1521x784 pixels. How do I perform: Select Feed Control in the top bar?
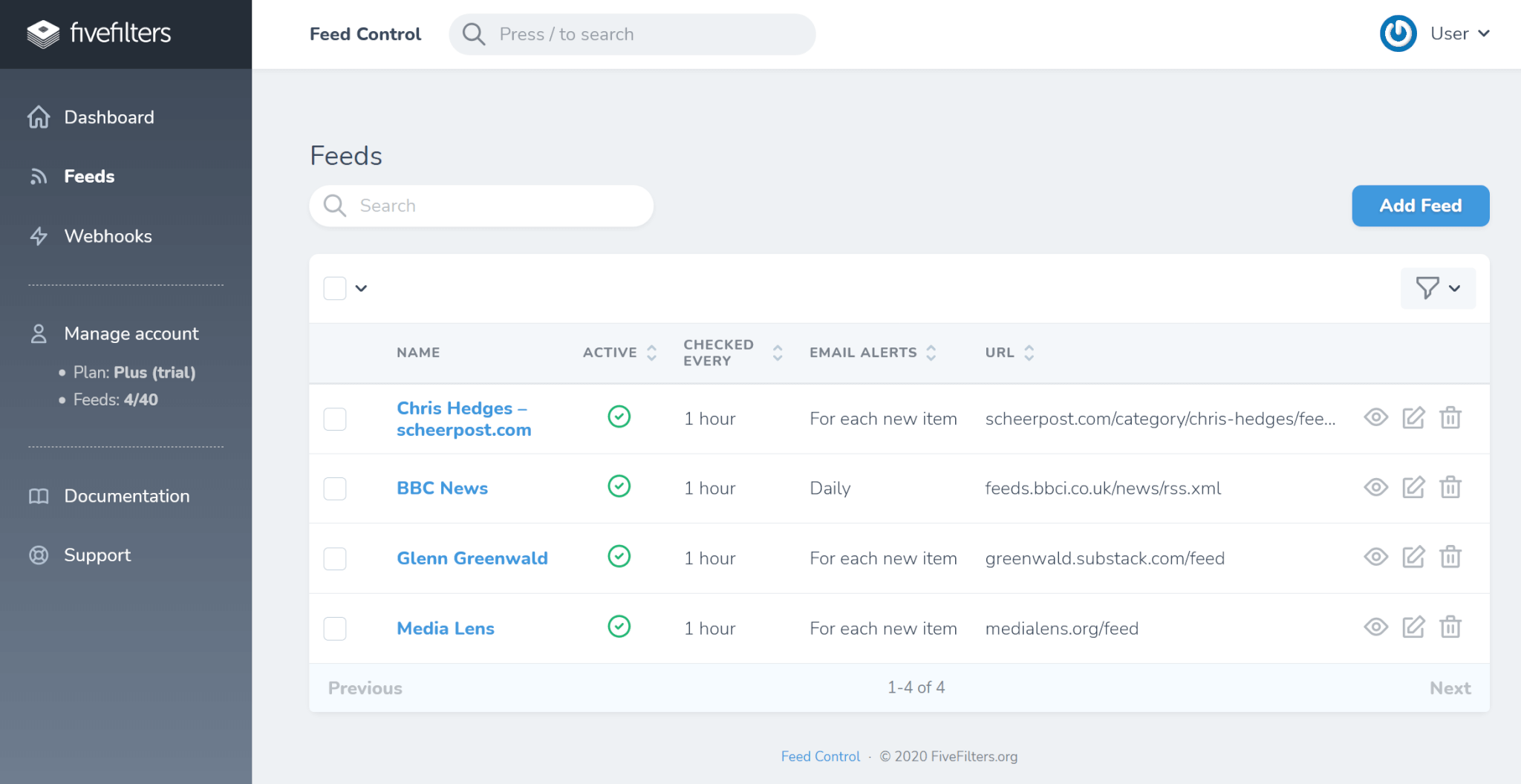(365, 33)
